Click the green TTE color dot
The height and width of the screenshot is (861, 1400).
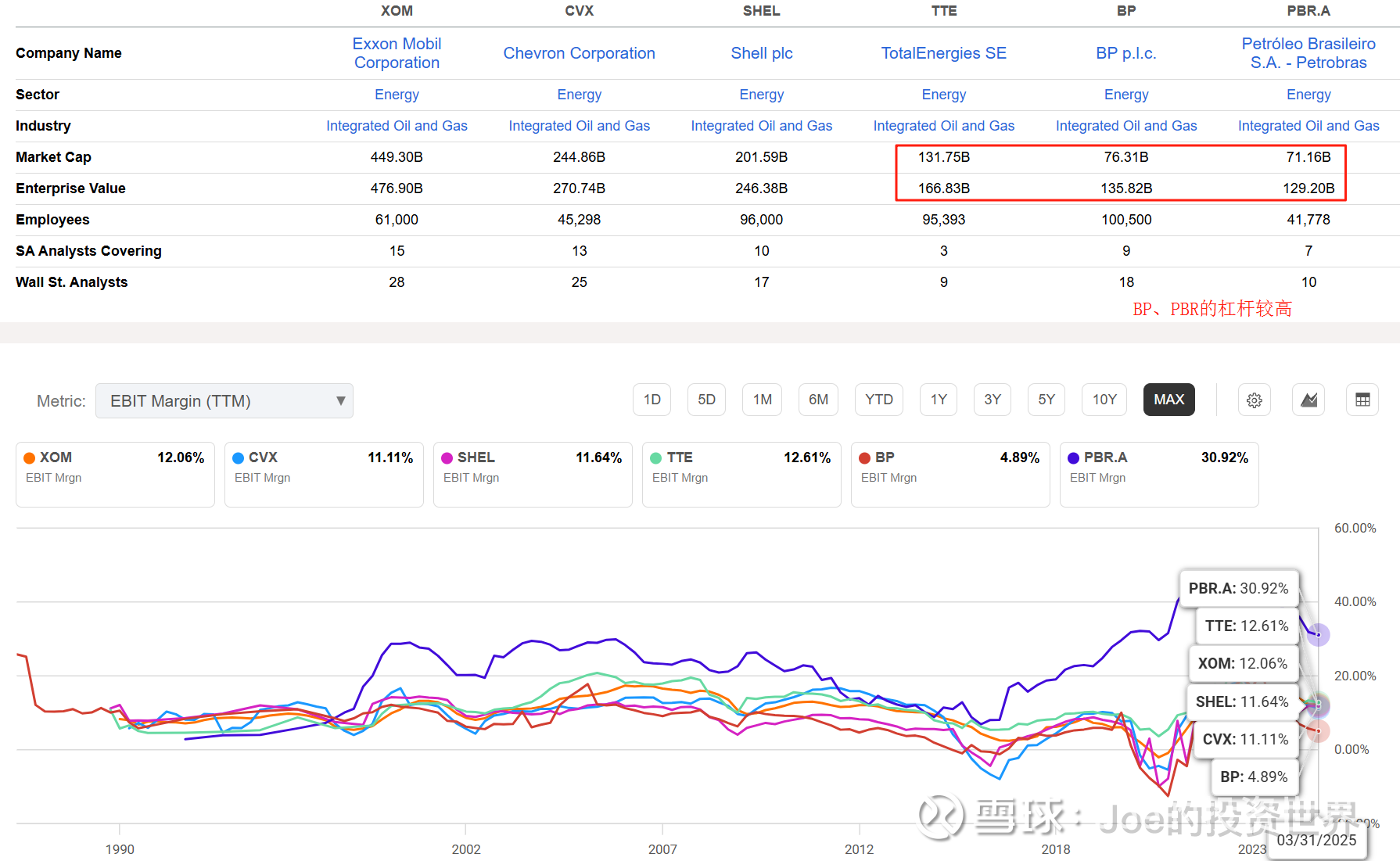coord(656,458)
